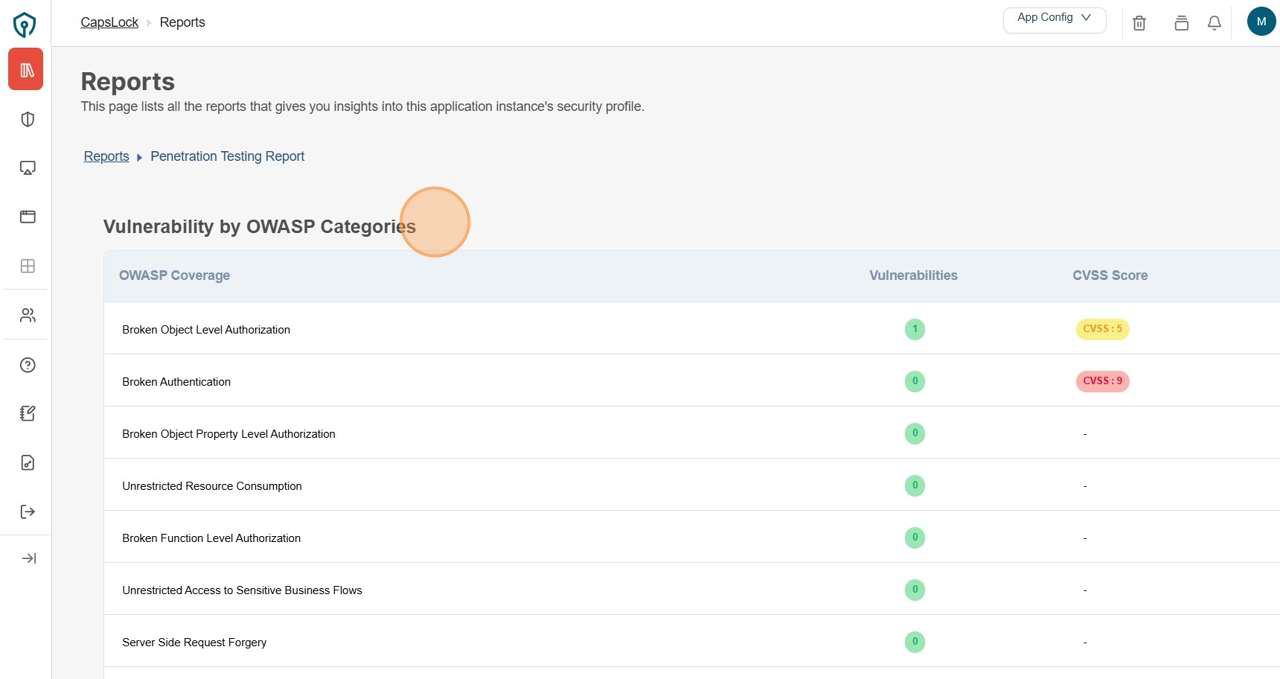Click the stacked layers icon in header
The height and width of the screenshot is (679, 1280).
pos(1181,23)
